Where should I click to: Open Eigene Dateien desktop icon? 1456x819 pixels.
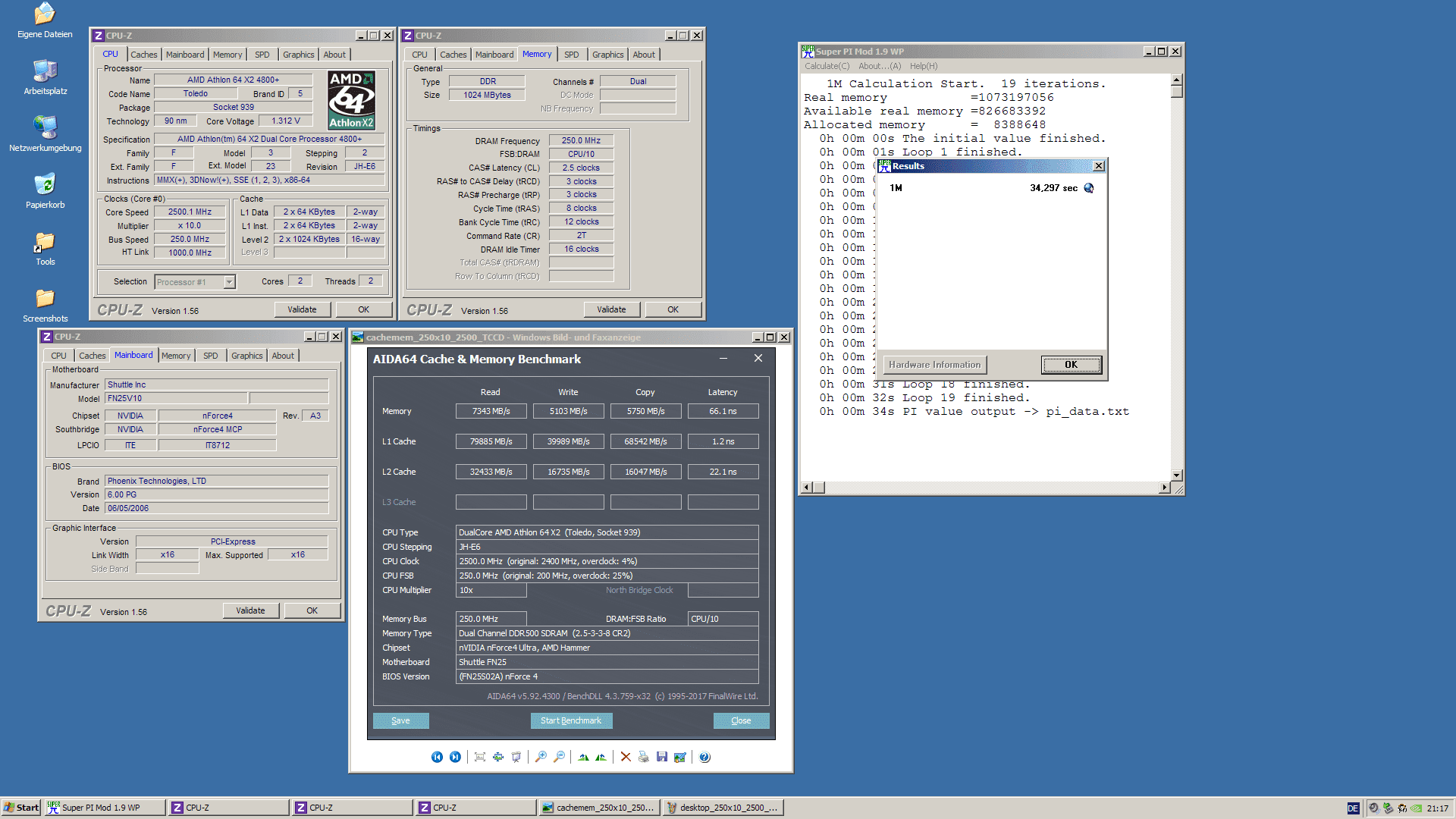tap(45, 20)
